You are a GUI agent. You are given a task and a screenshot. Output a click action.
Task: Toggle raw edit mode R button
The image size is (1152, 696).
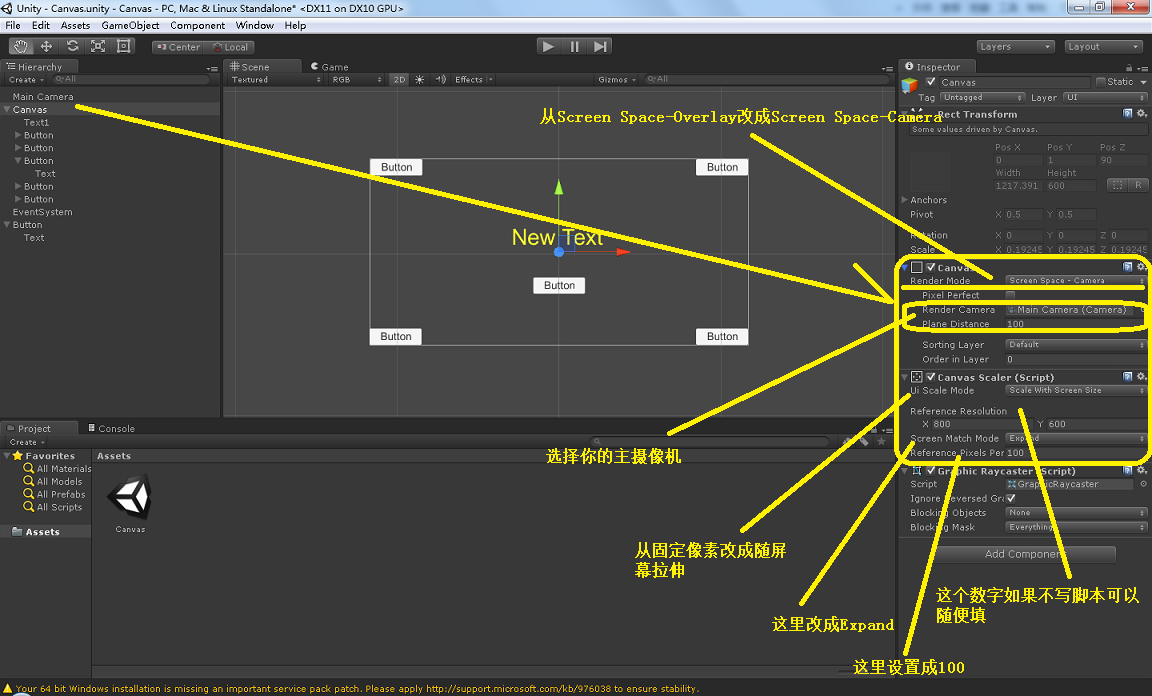click(1138, 185)
